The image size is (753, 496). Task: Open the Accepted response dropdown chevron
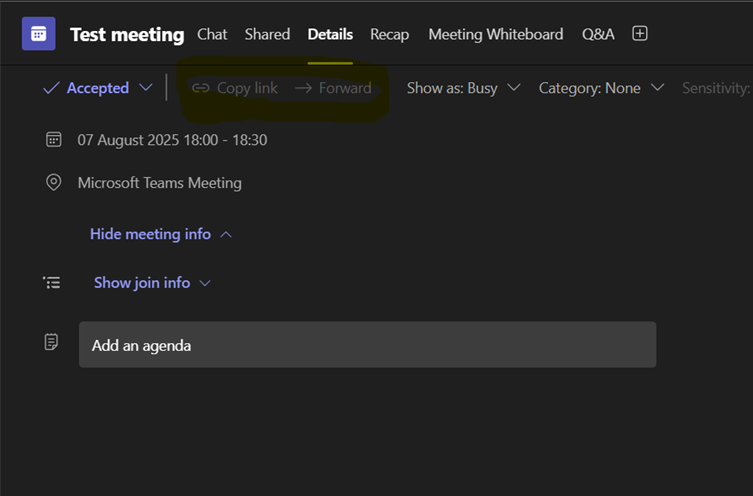pos(146,88)
